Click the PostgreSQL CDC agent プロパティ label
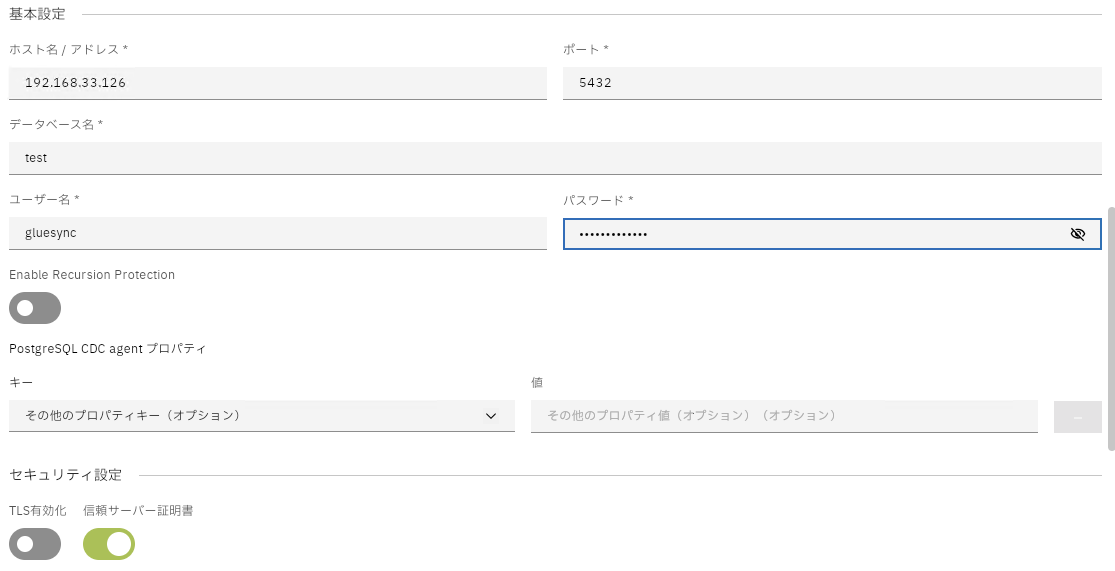 [107, 349]
